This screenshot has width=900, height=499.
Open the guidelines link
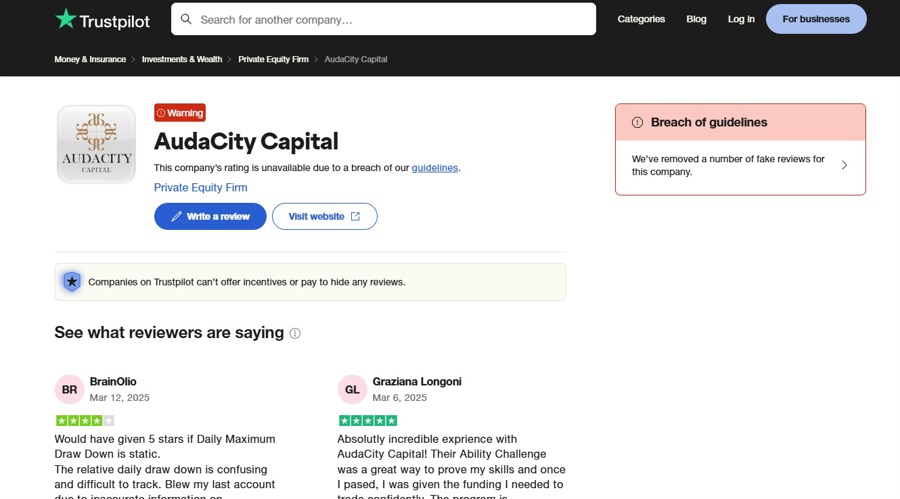coord(434,168)
